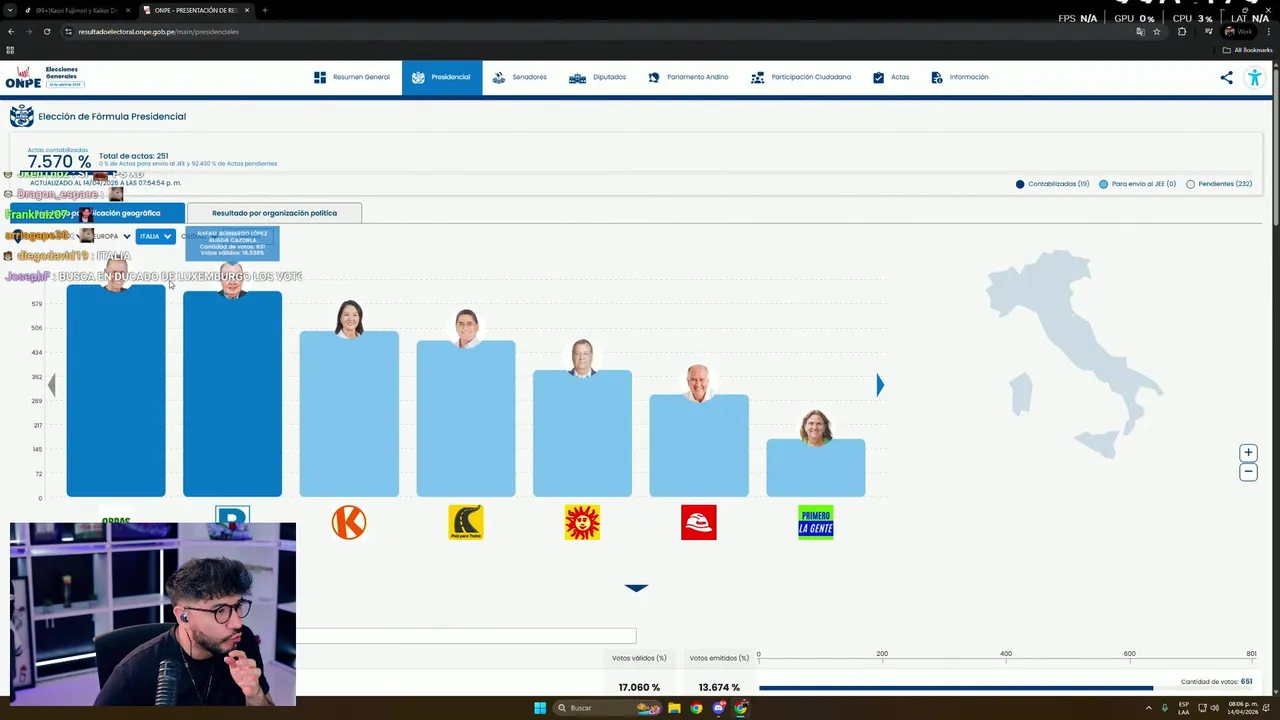Open the Actas section

click(891, 77)
